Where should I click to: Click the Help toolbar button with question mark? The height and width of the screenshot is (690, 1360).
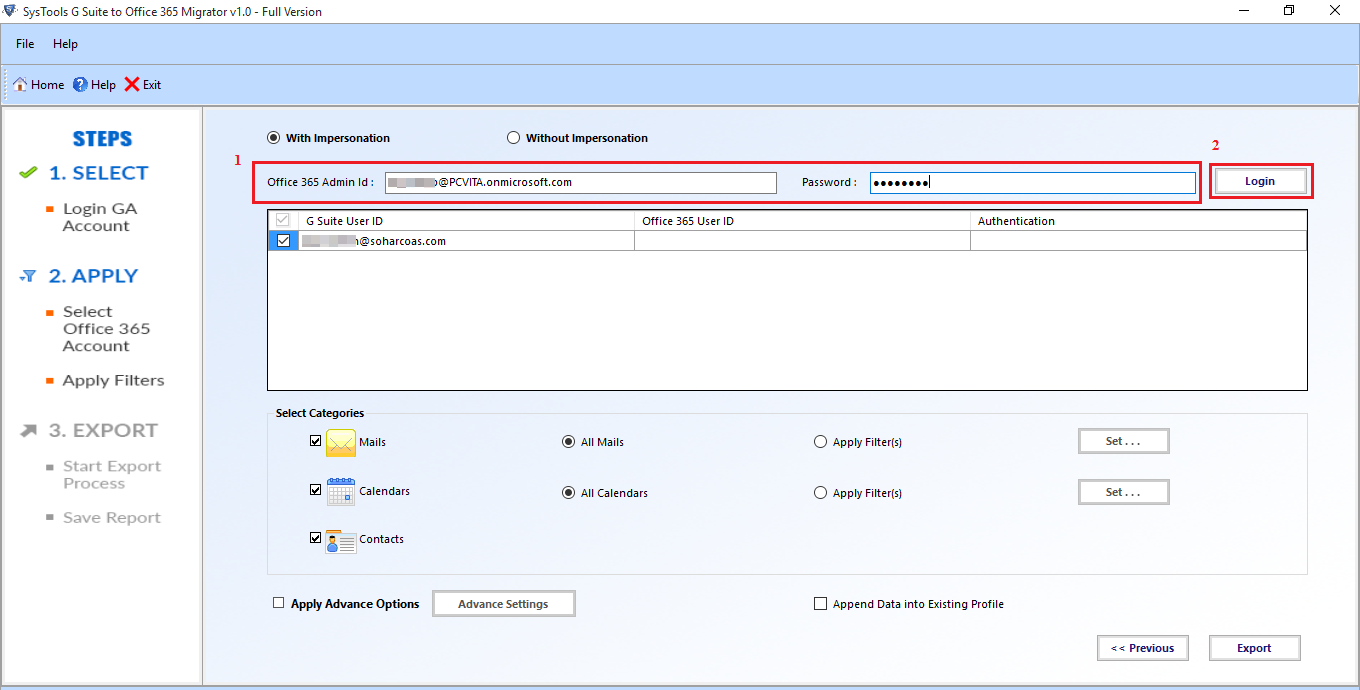click(x=94, y=85)
